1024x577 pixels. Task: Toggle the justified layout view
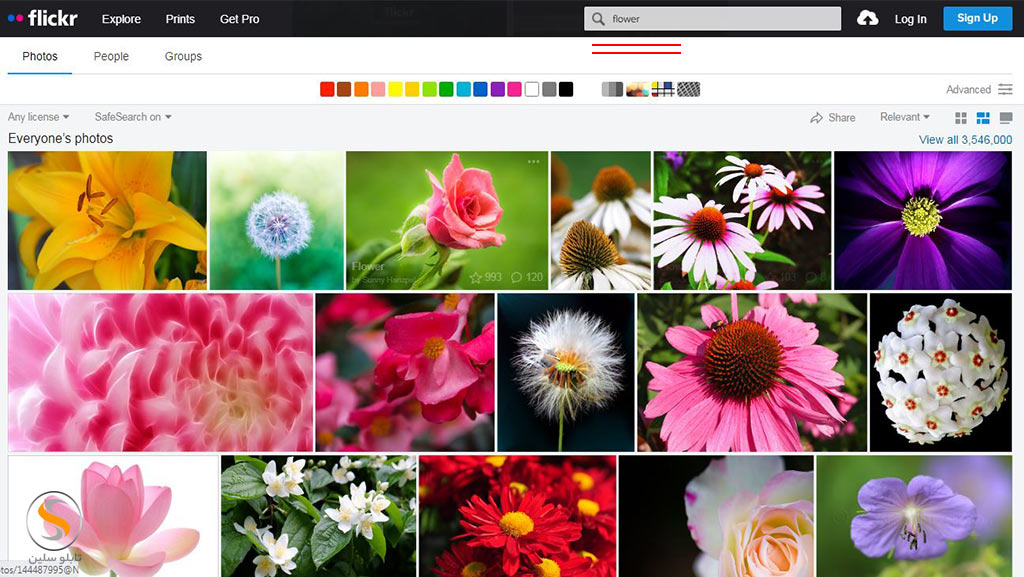(x=983, y=118)
